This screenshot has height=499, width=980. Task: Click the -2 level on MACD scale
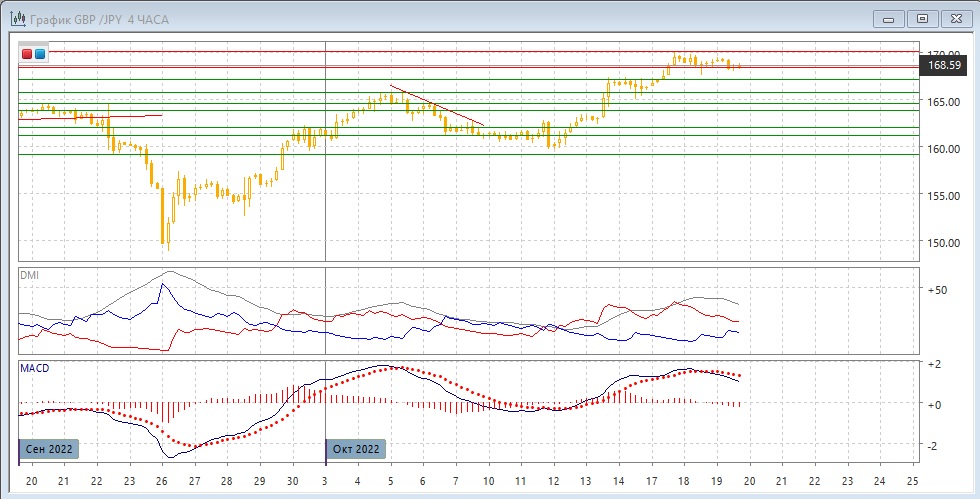pos(934,446)
